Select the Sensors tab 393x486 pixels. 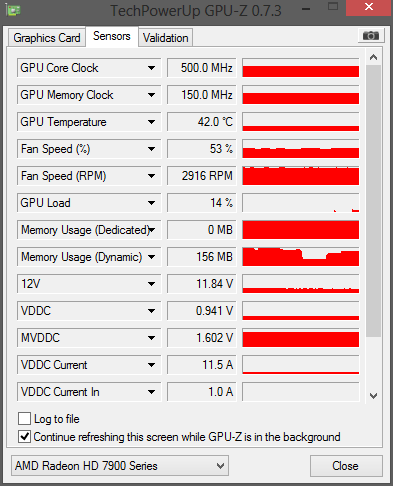point(112,36)
